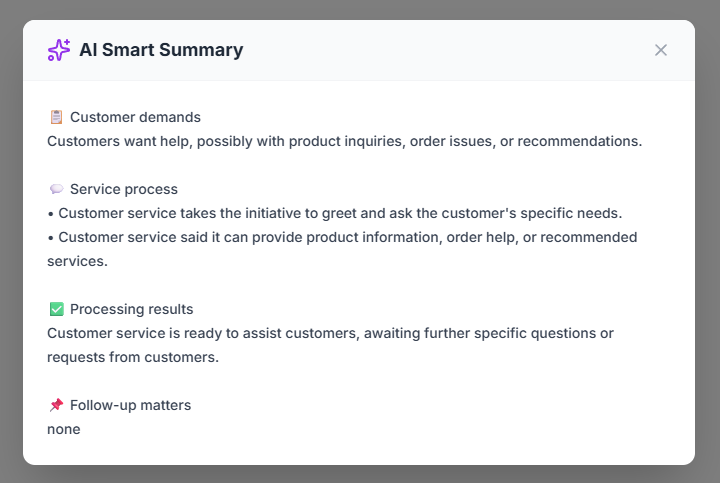
Task: Click the clipboard icon beside Customer demands
Action: (56, 117)
